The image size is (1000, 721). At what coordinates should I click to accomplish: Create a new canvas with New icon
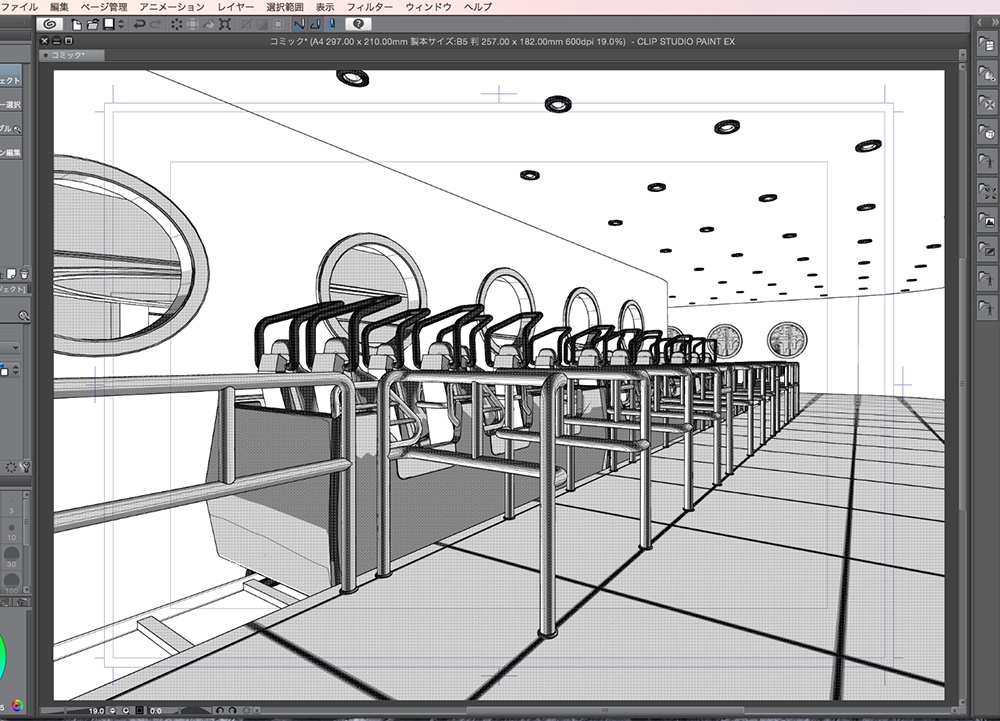tap(77, 24)
